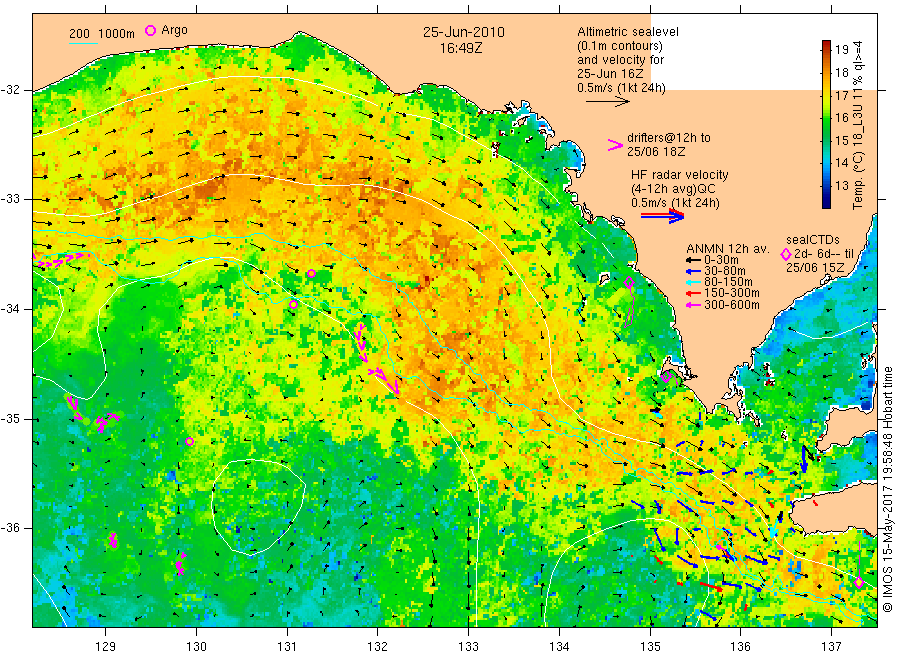Click the '16:49Z' time label
Screen dimensions: 900x660
coord(461,48)
